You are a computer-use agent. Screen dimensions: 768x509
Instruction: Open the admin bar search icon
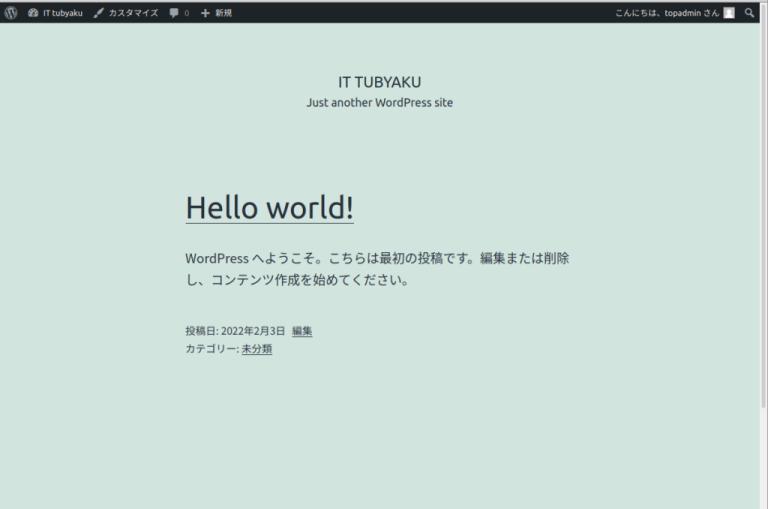(x=749, y=13)
